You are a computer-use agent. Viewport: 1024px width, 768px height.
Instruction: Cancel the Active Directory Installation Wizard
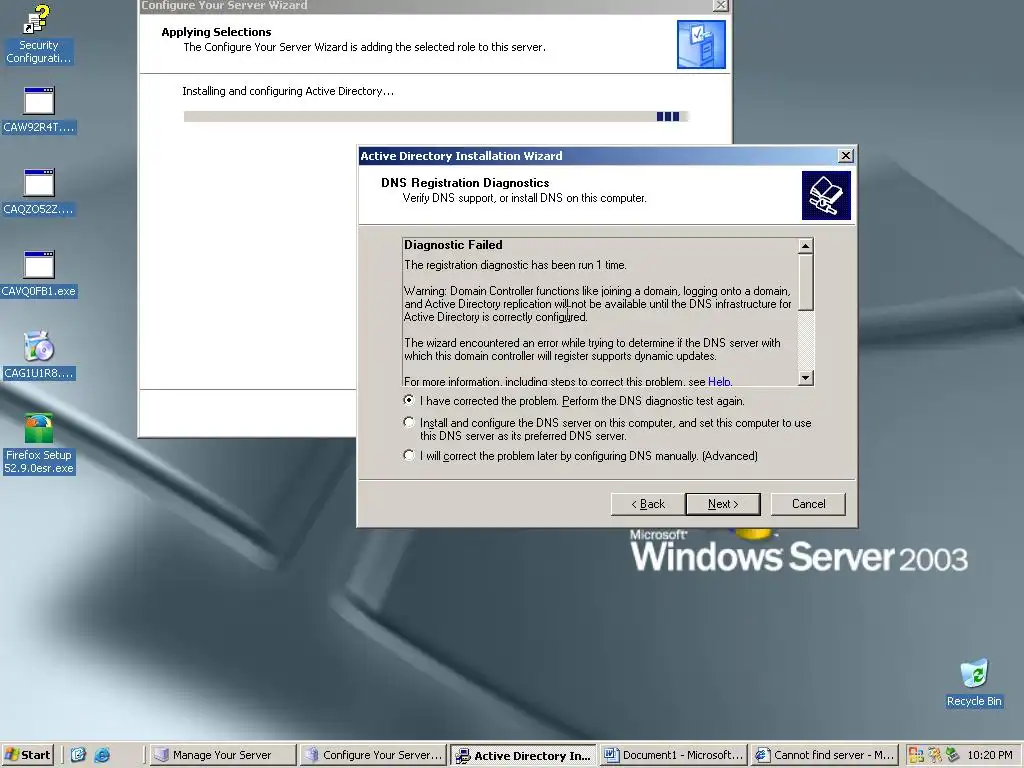pos(808,504)
